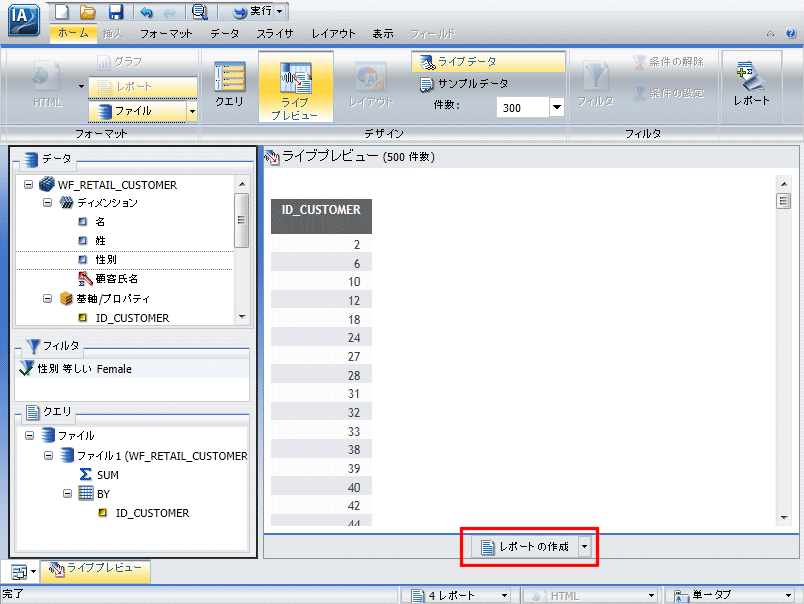Switch to the レイアウト design view

click(x=371, y=86)
